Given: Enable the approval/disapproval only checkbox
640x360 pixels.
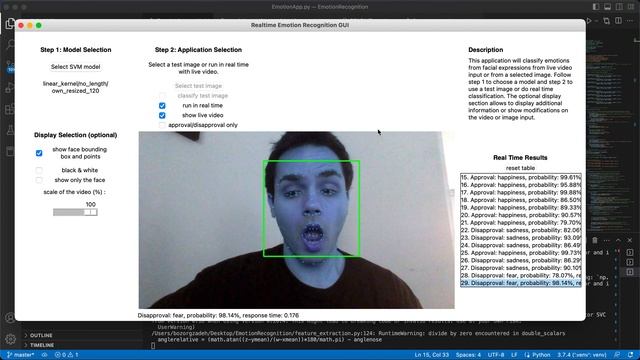Looking at the screenshot, I should point(162,125).
